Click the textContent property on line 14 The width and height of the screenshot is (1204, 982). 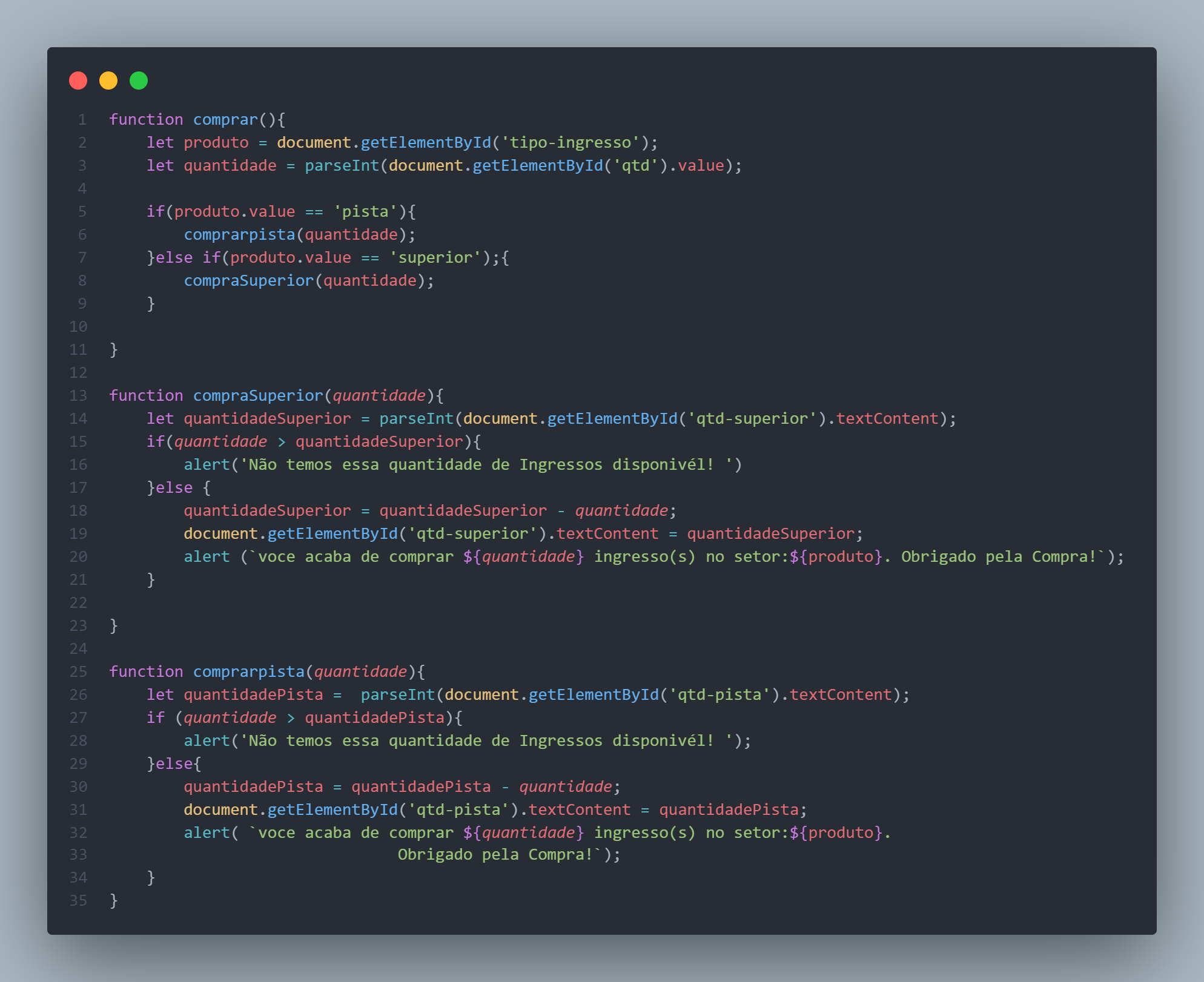[887, 418]
